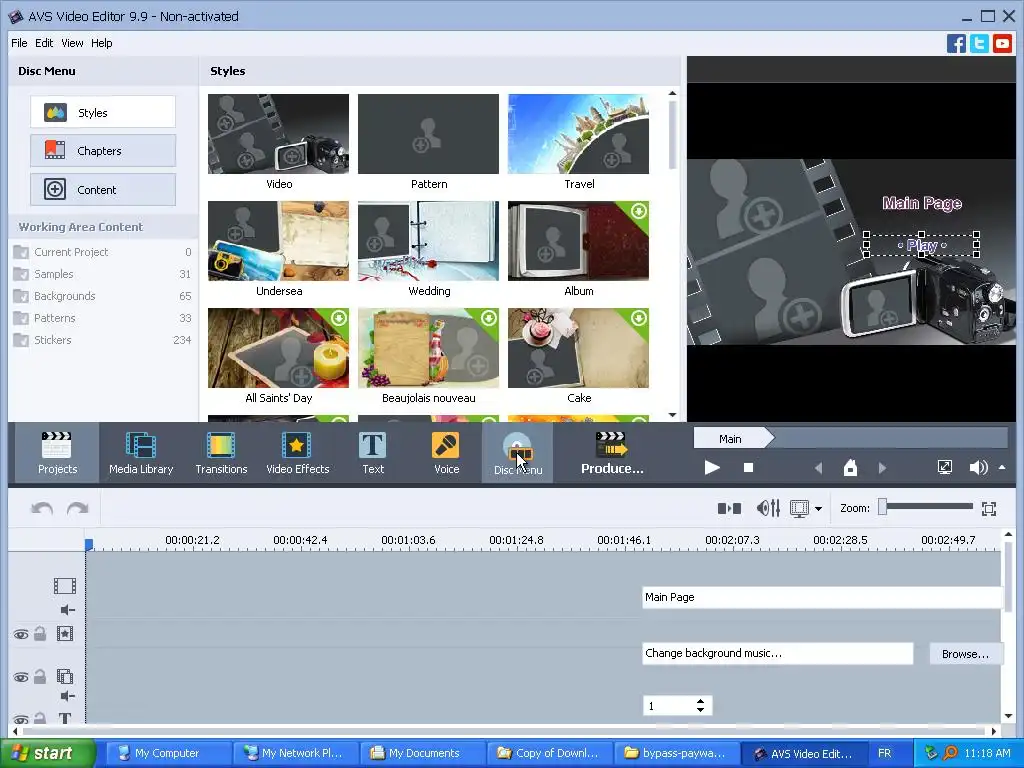Open the Edit menu

click(44, 43)
